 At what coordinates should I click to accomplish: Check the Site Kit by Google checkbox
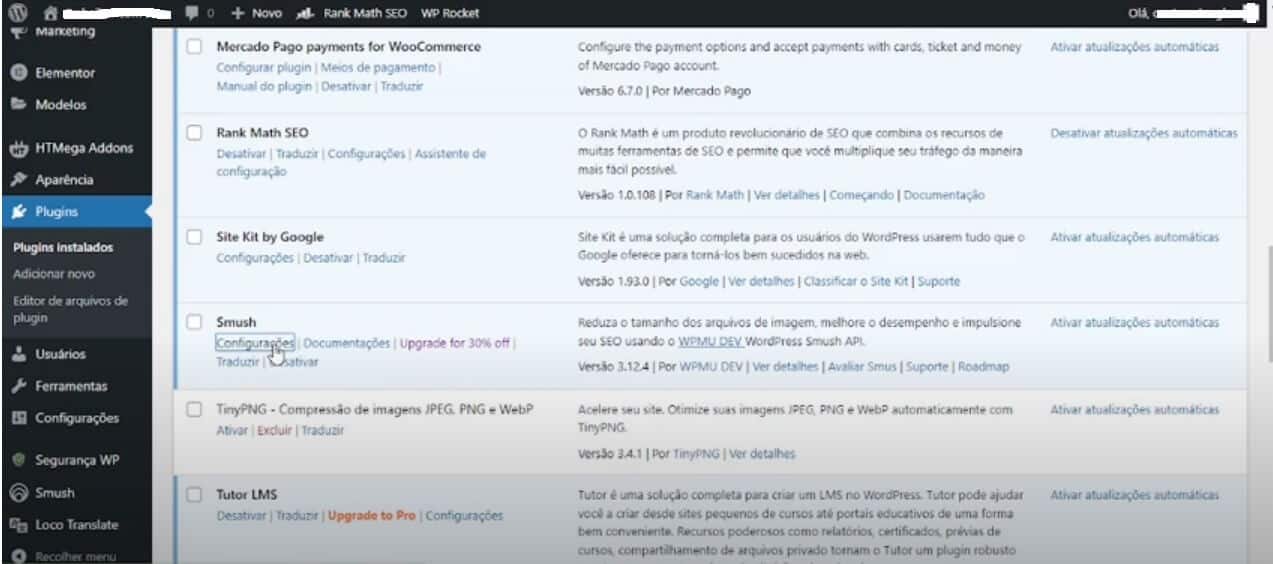click(195, 238)
